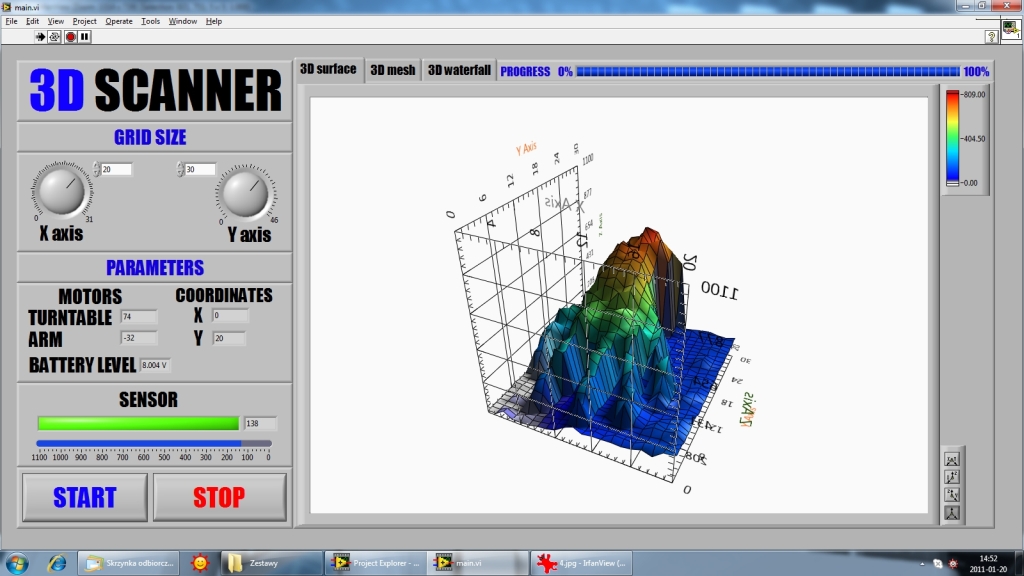Click the TURNTABLE motor value field
The width and height of the screenshot is (1024, 576).
(x=138, y=317)
